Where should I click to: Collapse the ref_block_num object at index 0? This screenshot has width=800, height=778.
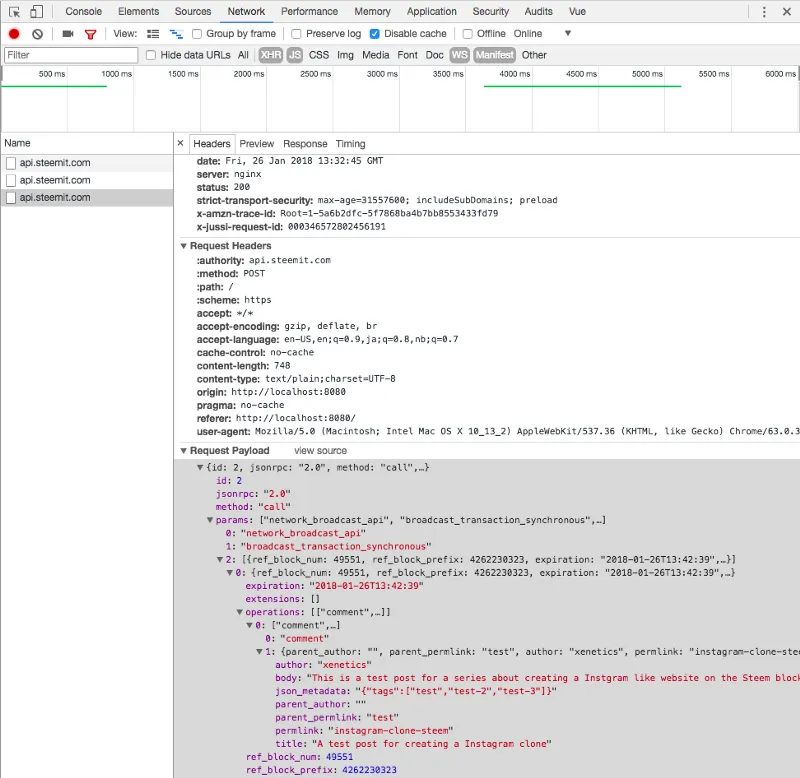click(x=230, y=573)
